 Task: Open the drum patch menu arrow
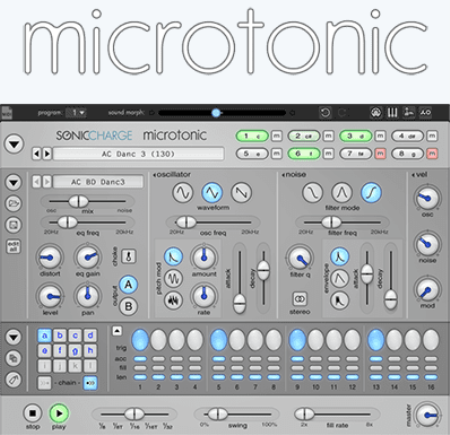coord(13,182)
